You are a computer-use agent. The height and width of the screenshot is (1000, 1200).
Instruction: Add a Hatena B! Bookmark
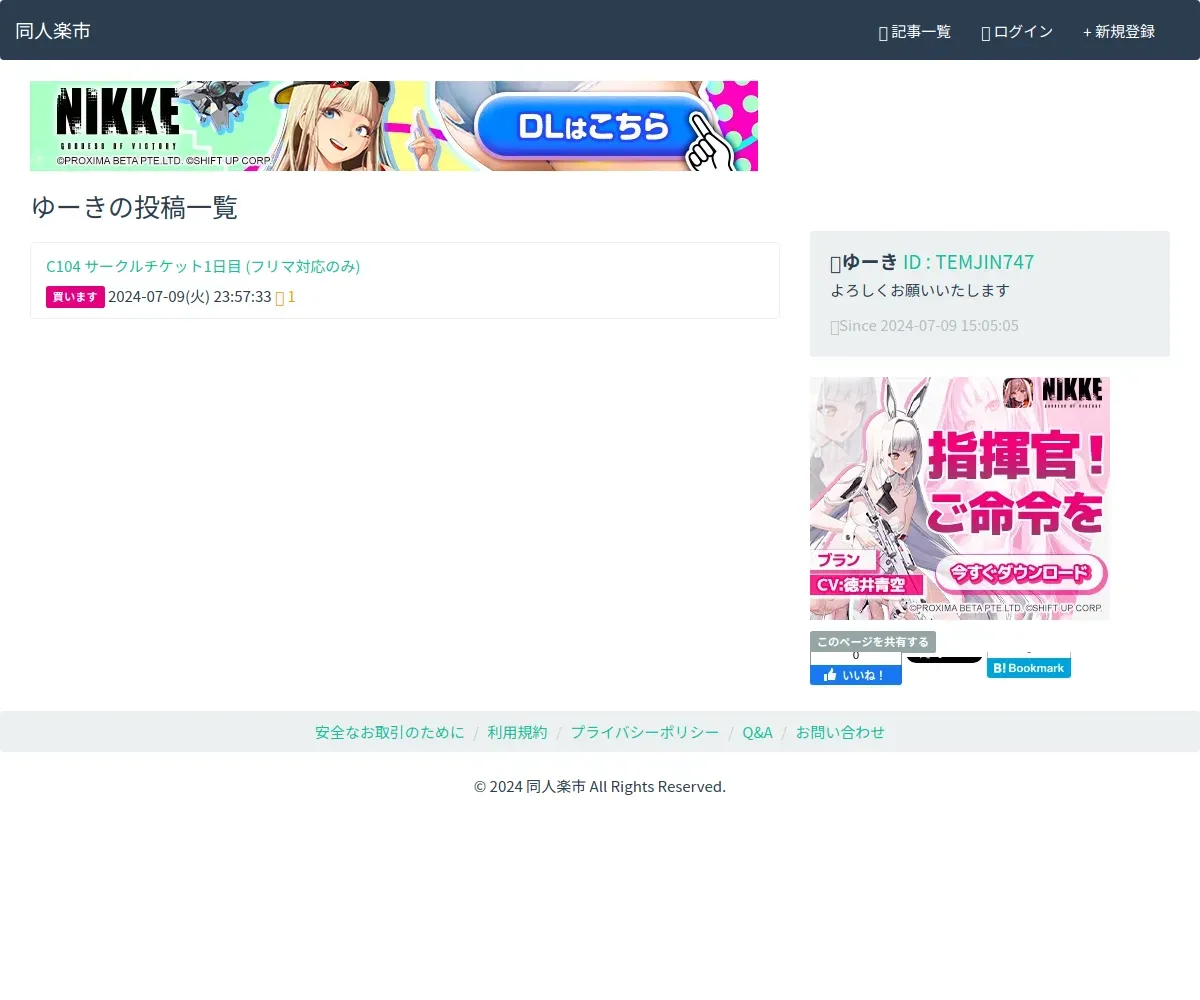pos(1029,668)
